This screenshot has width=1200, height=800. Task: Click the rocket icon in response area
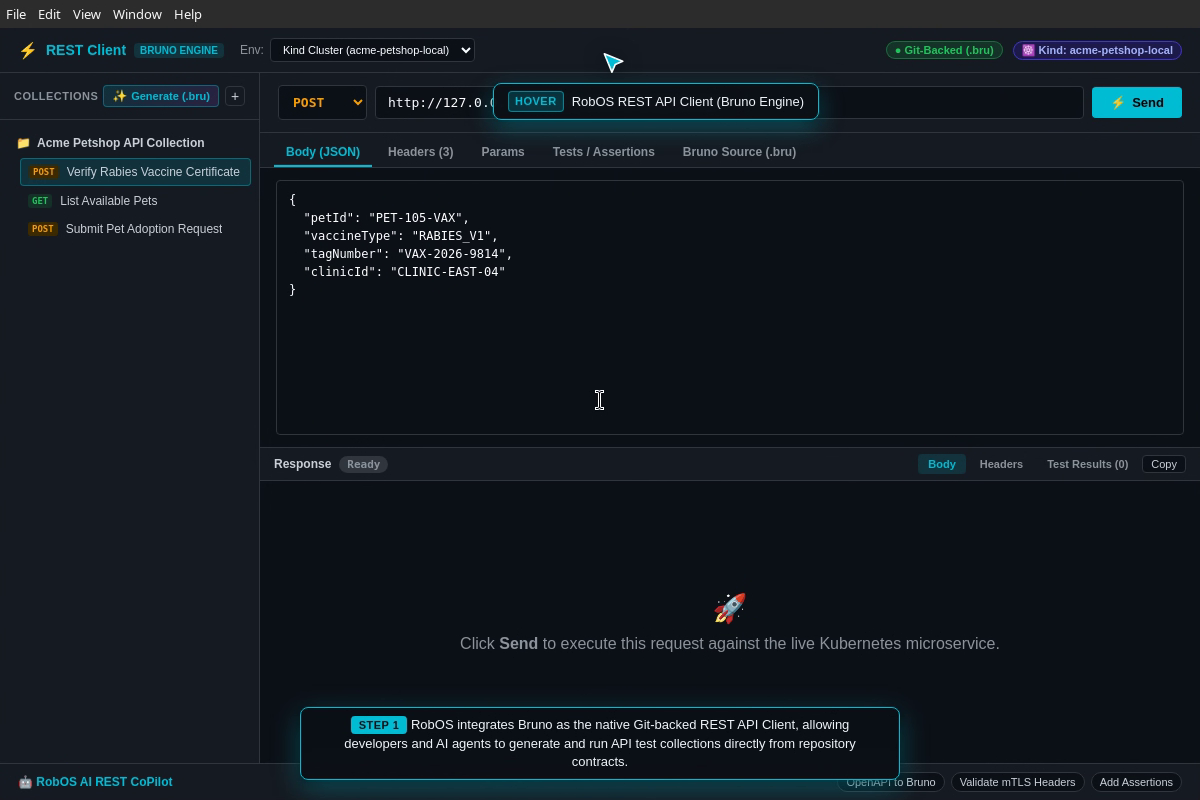click(730, 608)
